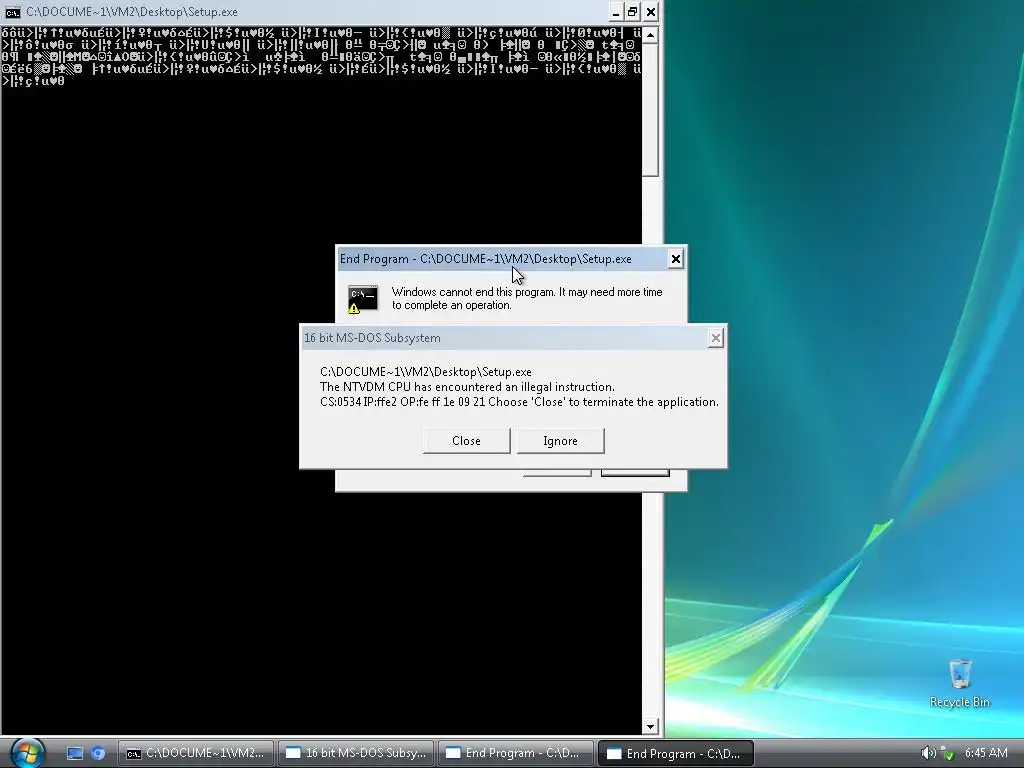The image size is (1024, 768).
Task: Click the garbled console output text
Action: pyautogui.click(x=321, y=57)
